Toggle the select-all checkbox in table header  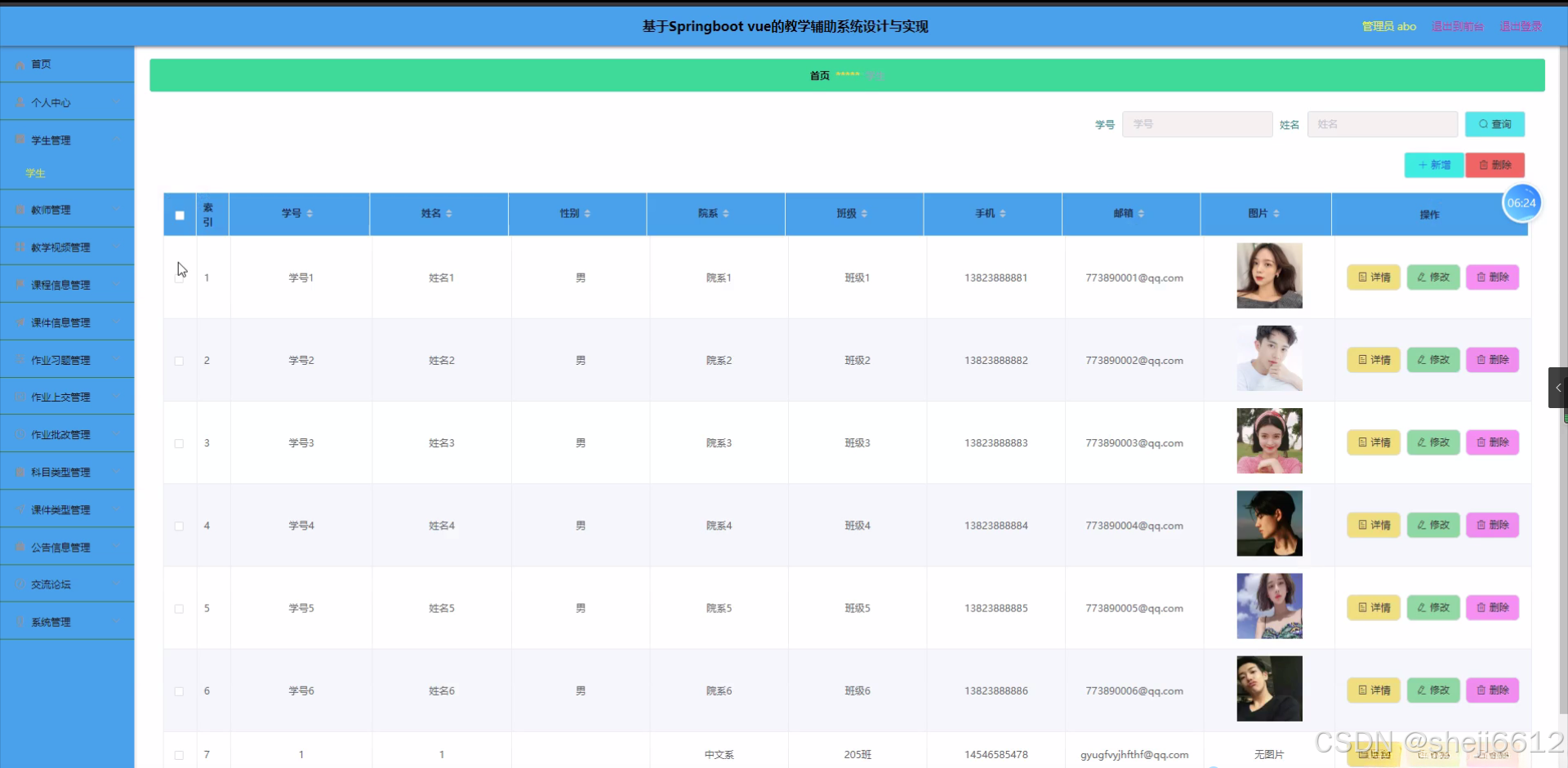coord(179,215)
